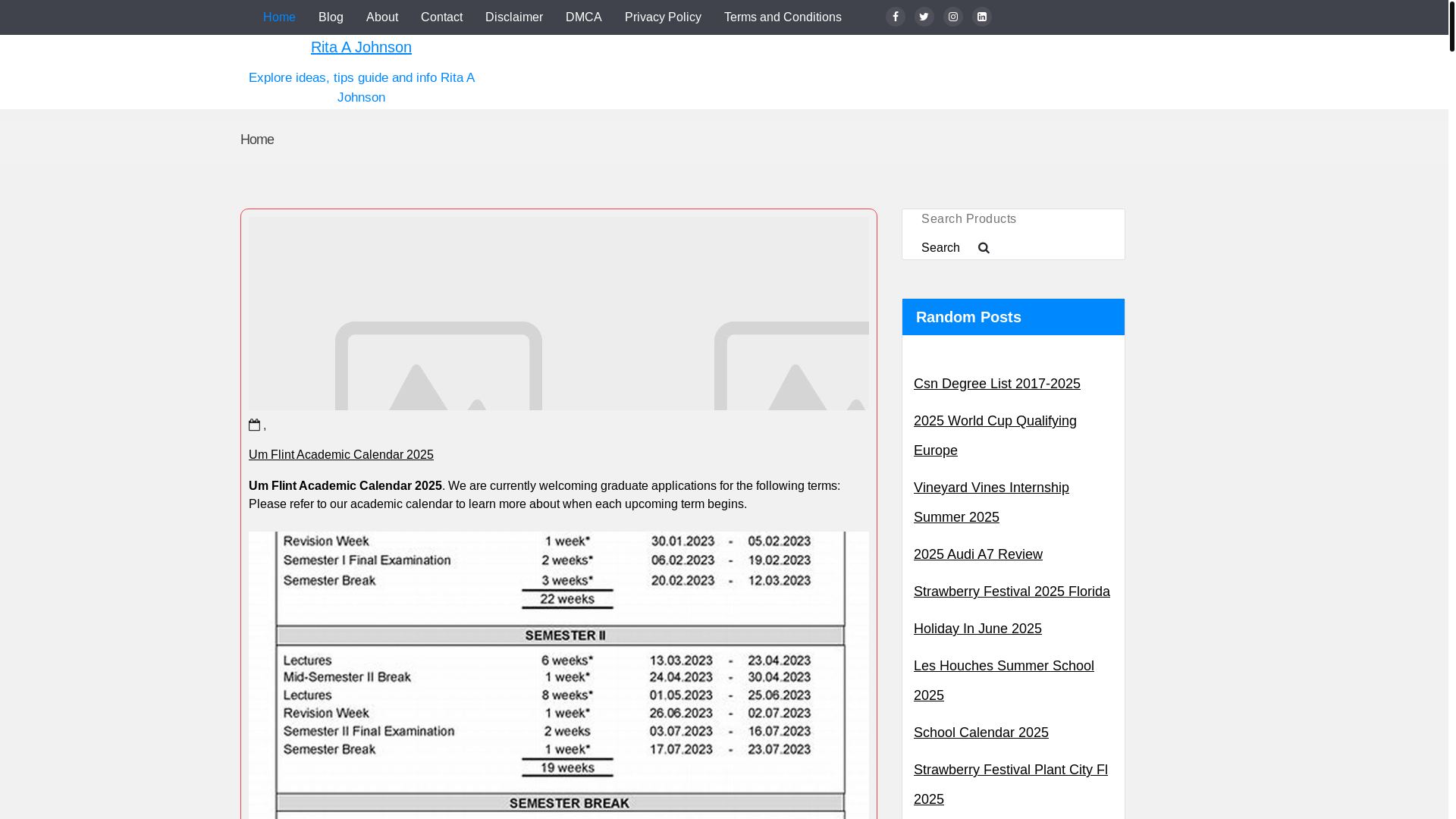
Task: Click the page vertical scrollbar thumb
Action: [x=1452, y=26]
